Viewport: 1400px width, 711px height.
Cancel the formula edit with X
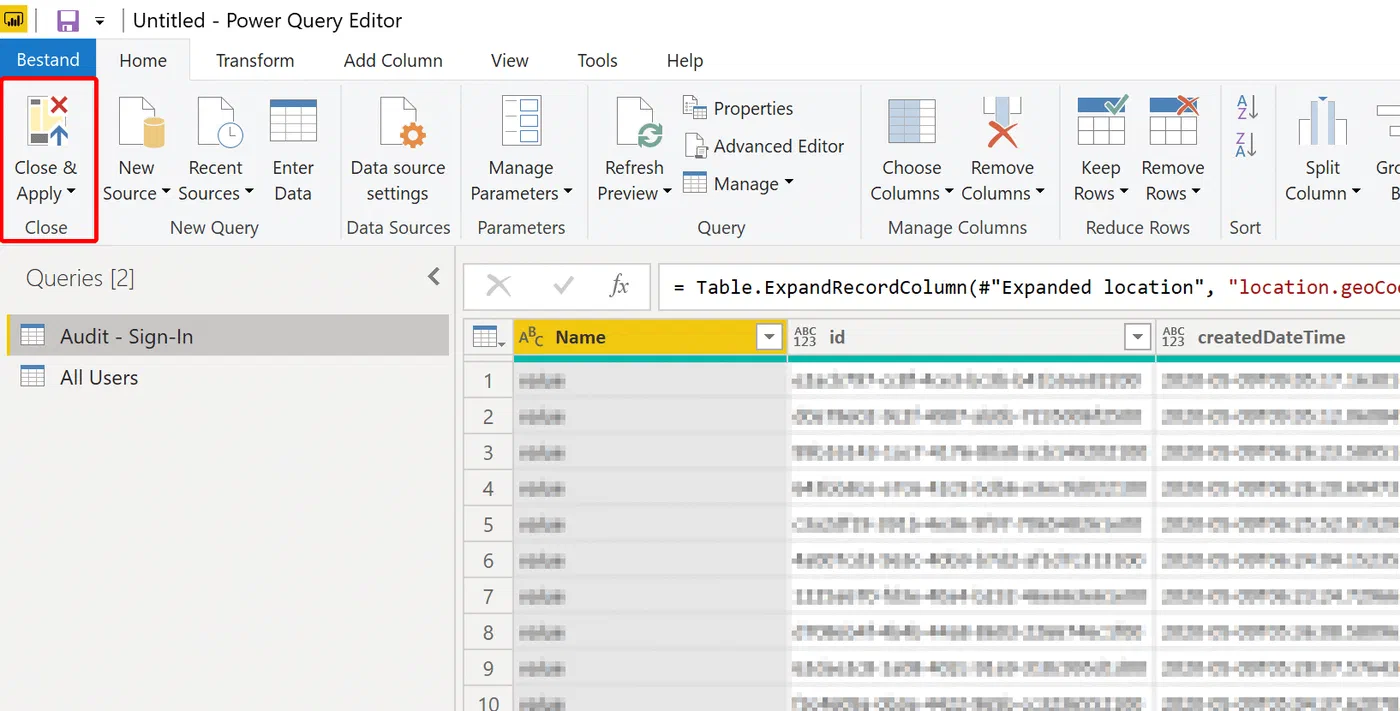coord(498,286)
